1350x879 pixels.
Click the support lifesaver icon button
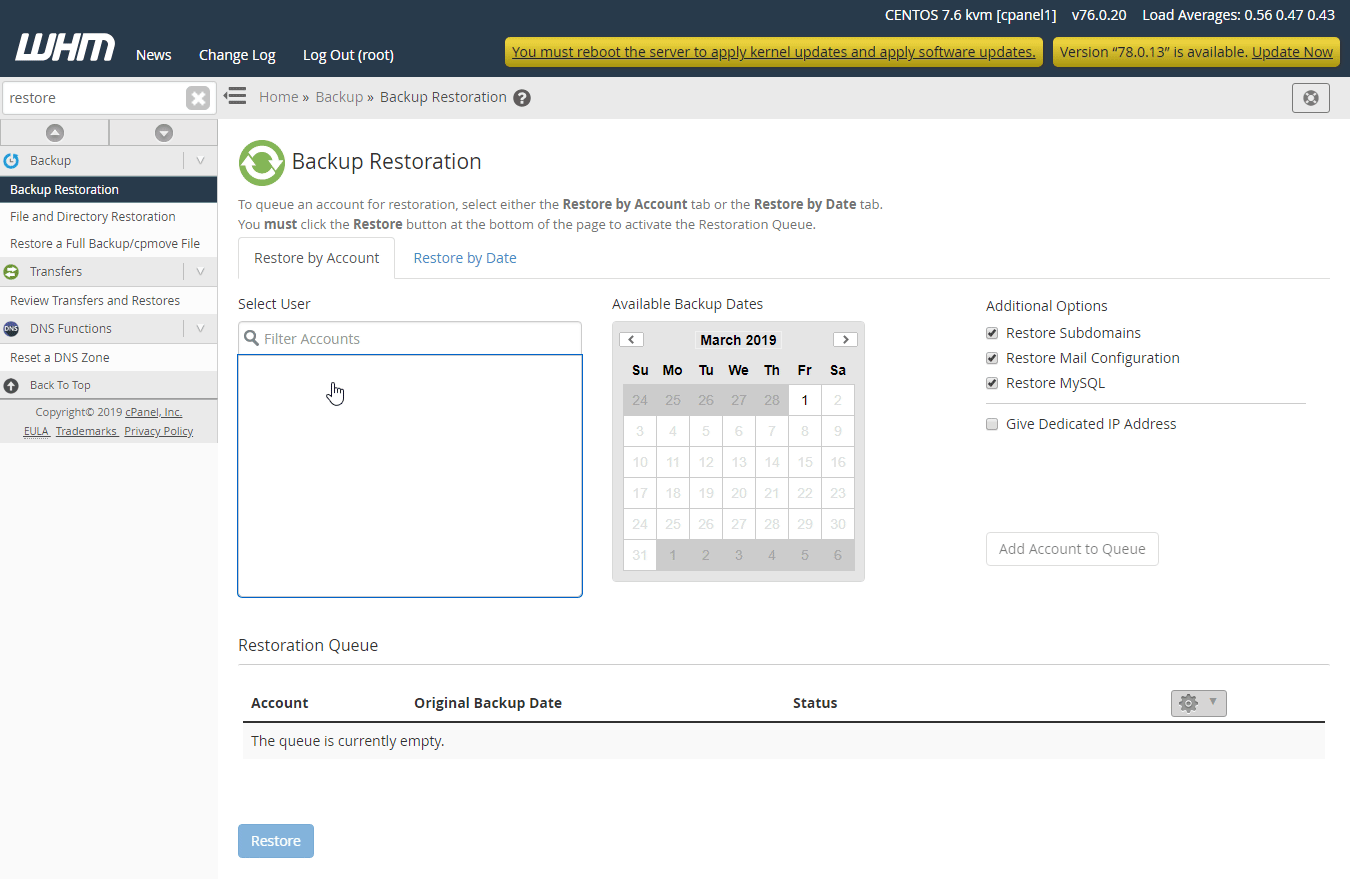pyautogui.click(x=1310, y=98)
